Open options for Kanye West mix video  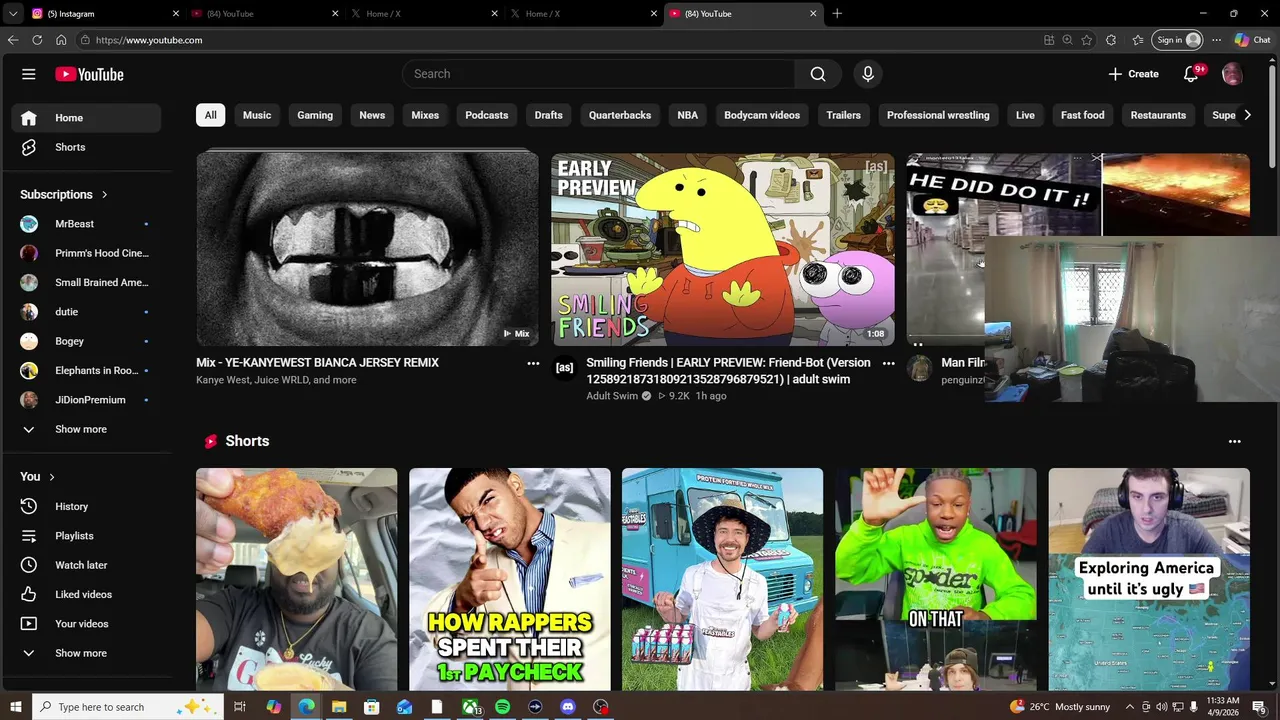point(533,364)
